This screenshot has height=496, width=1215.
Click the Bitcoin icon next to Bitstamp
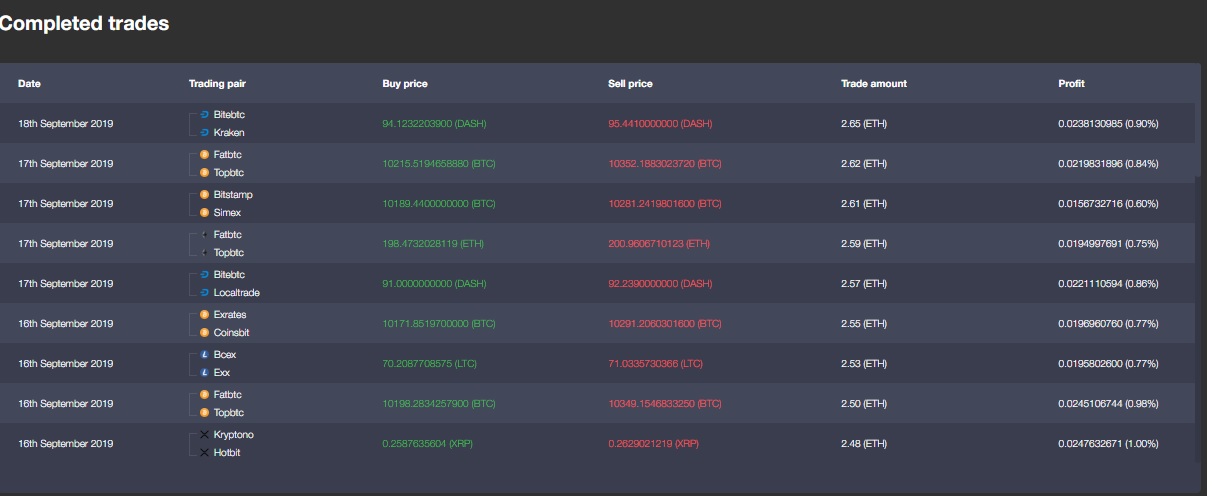(x=204, y=195)
